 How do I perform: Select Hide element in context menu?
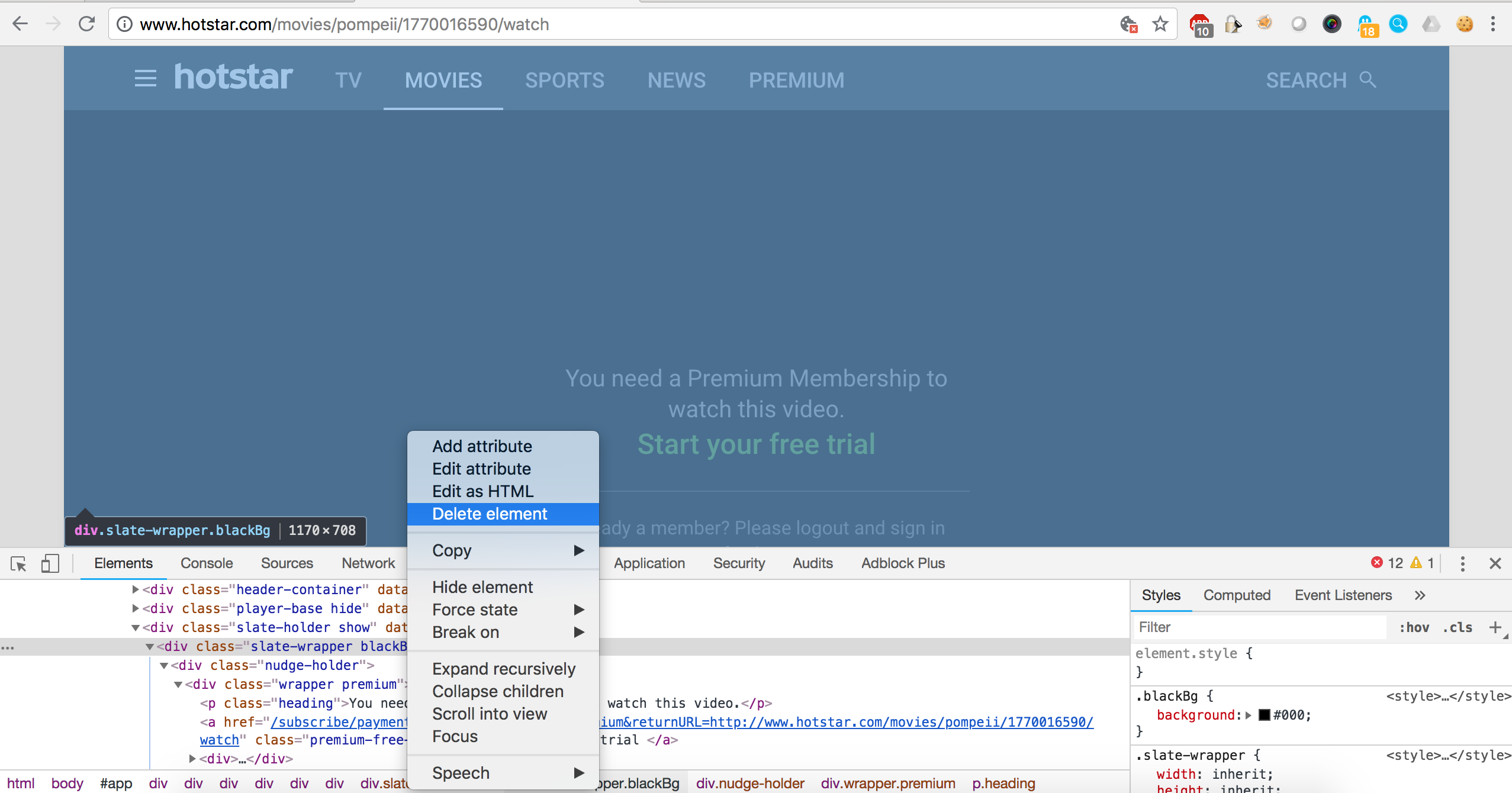503,587
